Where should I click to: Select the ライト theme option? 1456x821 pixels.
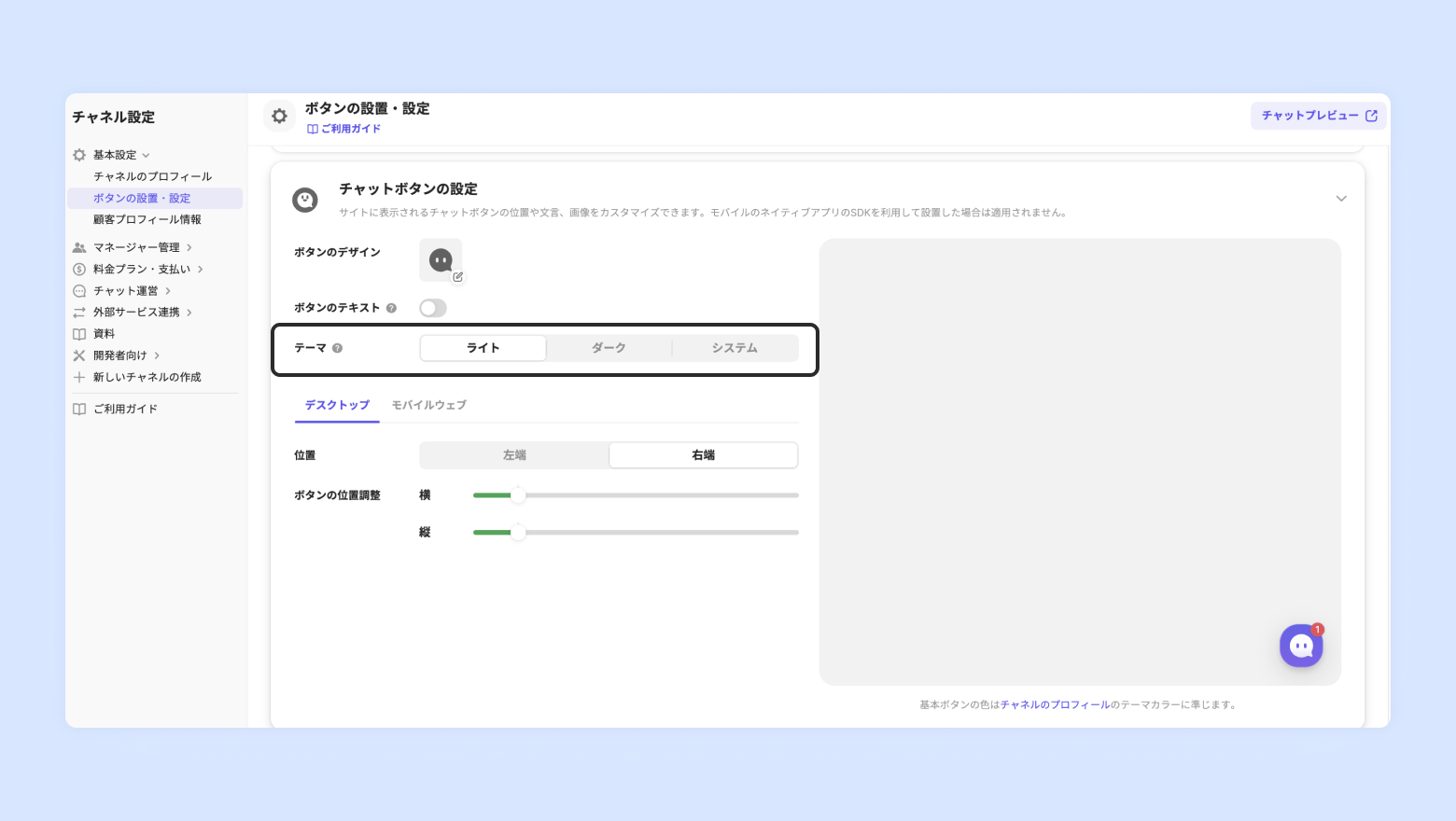point(483,348)
